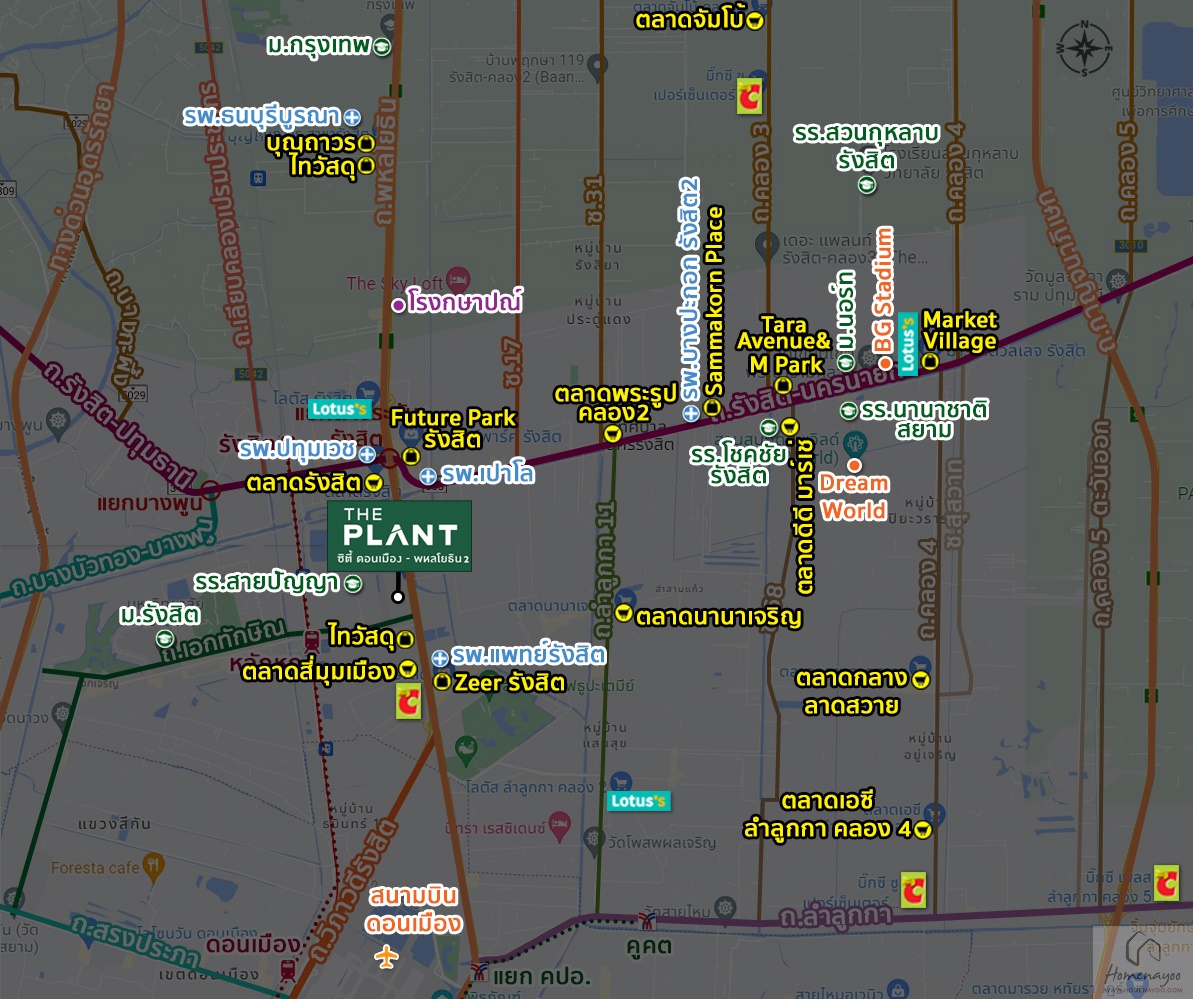This screenshot has height=999, width=1193.
Task: Click the hospital icon beside รพ.เปาโล
Action: [428, 476]
